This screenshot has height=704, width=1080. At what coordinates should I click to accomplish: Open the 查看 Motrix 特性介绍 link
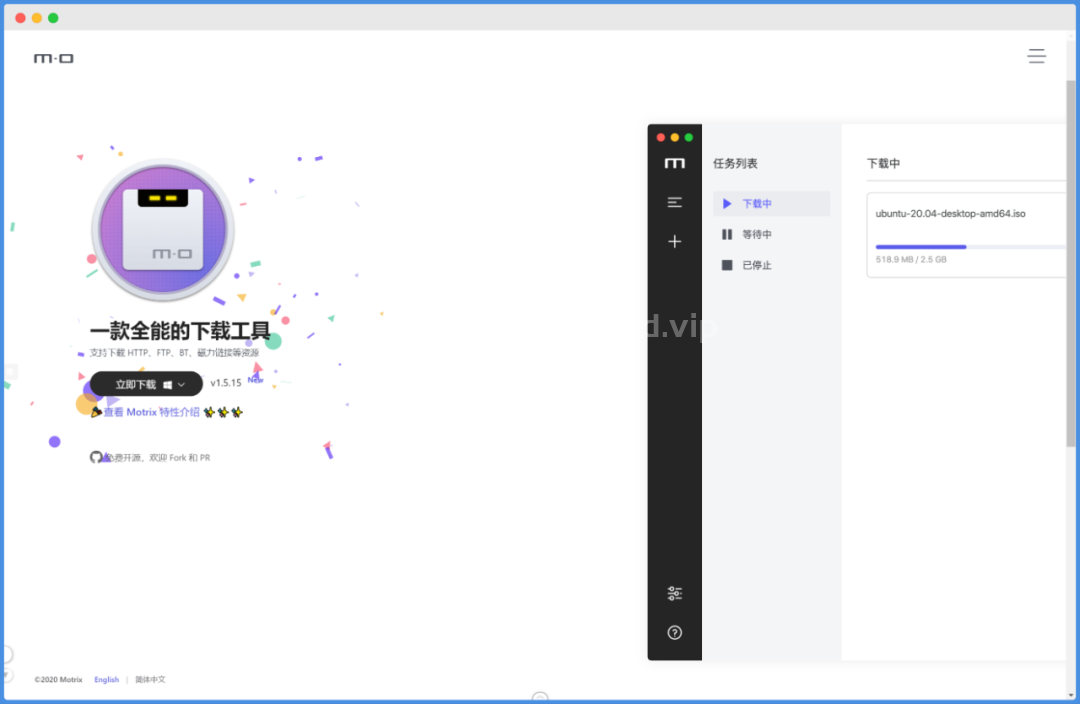tap(152, 412)
